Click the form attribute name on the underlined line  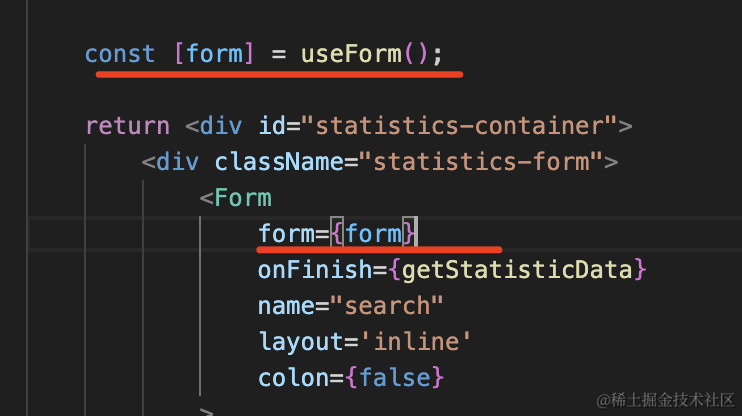(286, 234)
